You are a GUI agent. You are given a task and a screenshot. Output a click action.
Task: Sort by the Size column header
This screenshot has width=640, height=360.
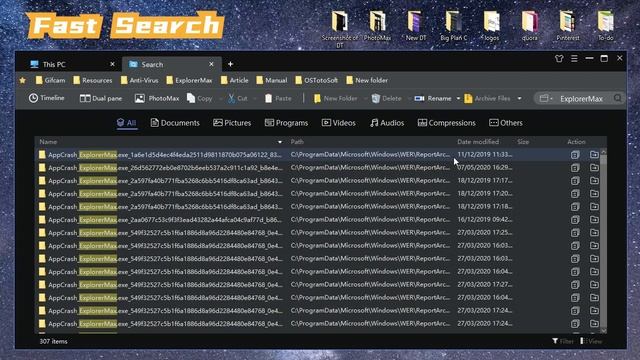pyautogui.click(x=523, y=142)
